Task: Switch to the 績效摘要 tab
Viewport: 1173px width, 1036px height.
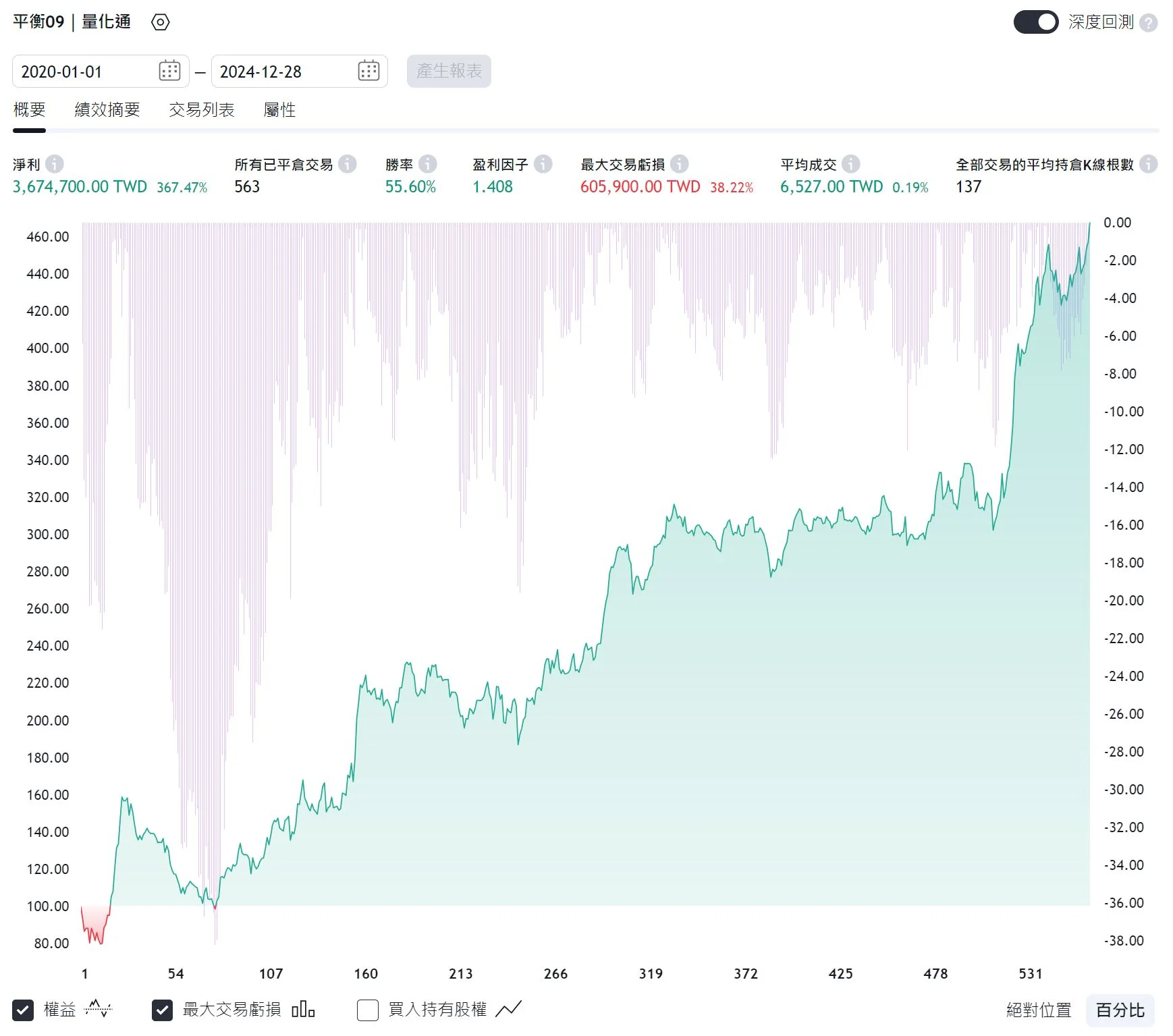Action: pos(107,109)
